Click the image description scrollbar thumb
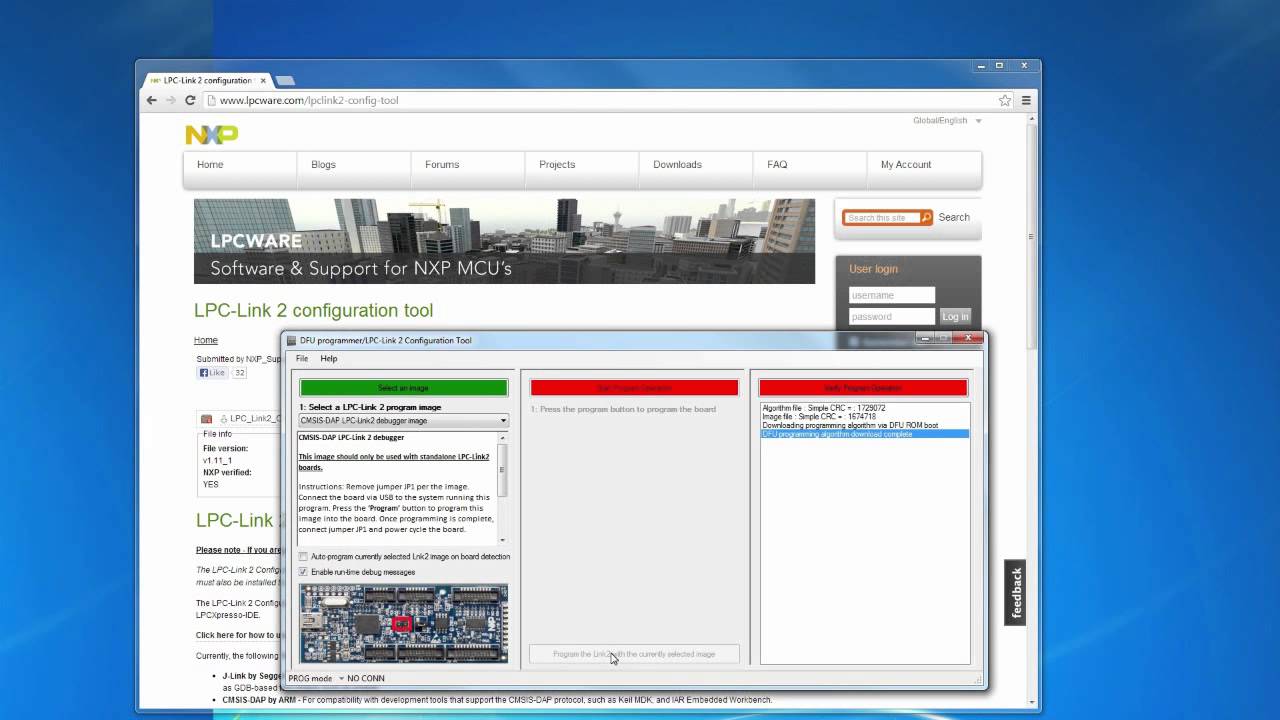Viewport: 1280px width, 720px height. point(502,469)
